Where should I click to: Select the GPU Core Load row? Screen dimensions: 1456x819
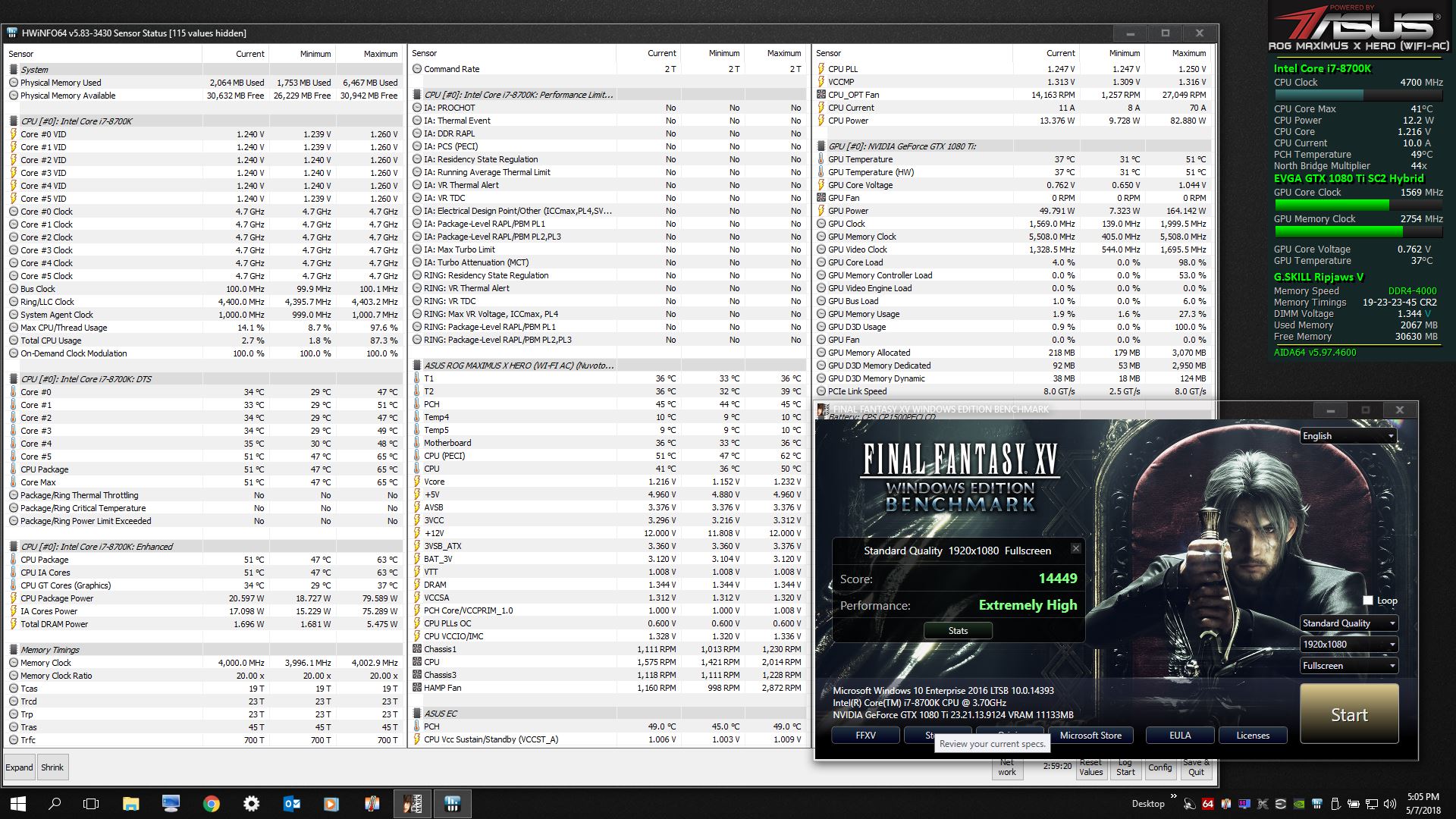point(1012,262)
